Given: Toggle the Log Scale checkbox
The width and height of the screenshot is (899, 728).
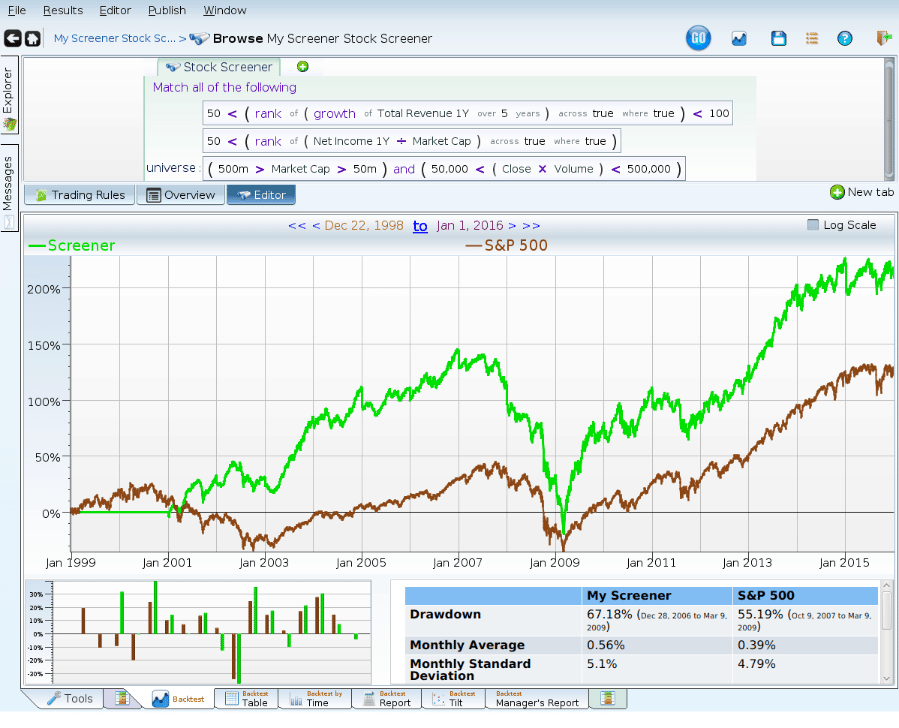Looking at the screenshot, I should click(812, 225).
